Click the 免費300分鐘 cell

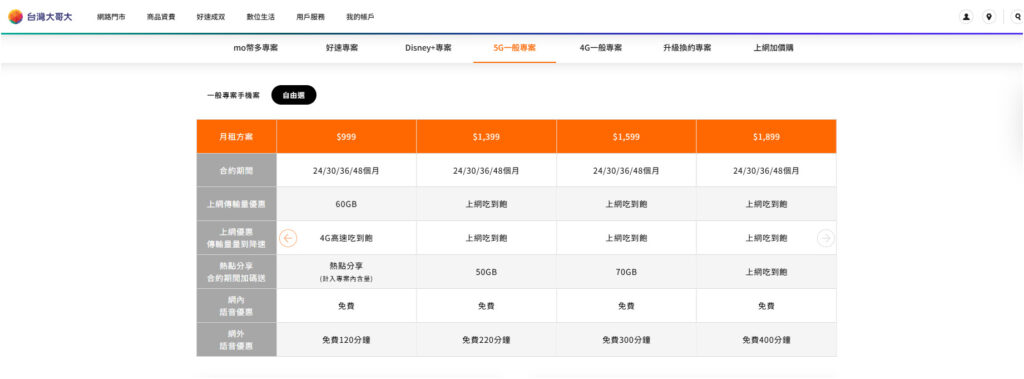626,340
